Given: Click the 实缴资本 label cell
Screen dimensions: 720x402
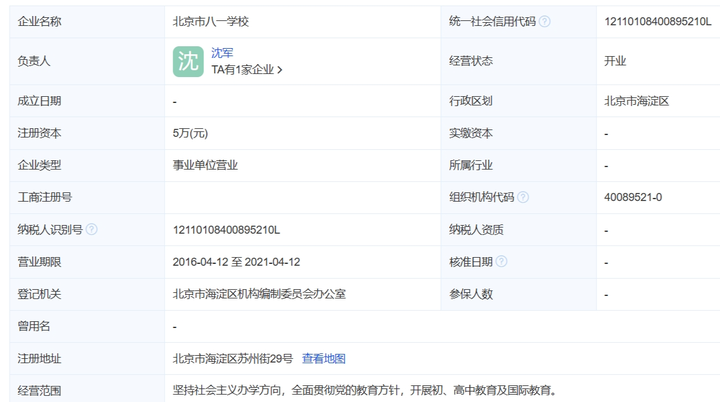Looking at the screenshot, I should 519,133.
